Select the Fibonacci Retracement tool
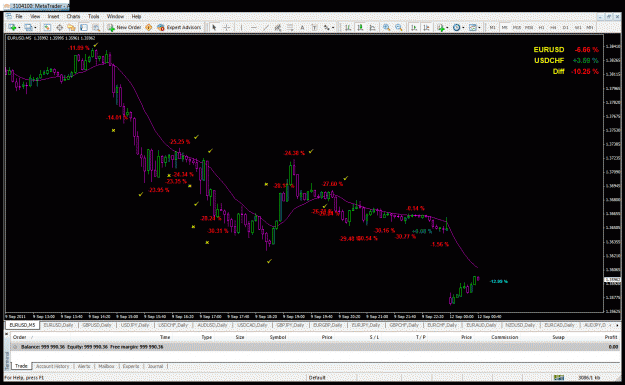The image size is (625, 385). (x=290, y=28)
